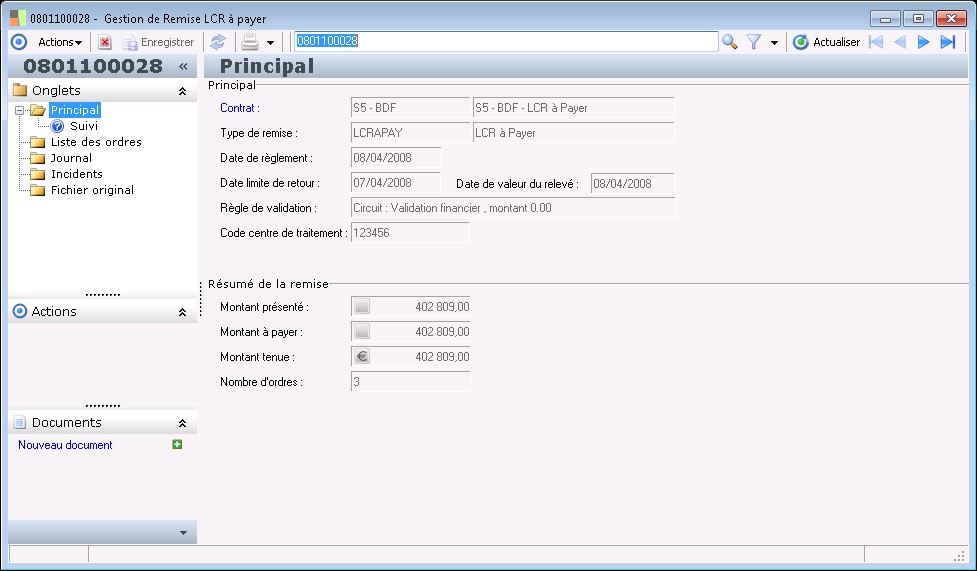The height and width of the screenshot is (571, 977).
Task: Click the Enregistrer save button
Action: [158, 42]
